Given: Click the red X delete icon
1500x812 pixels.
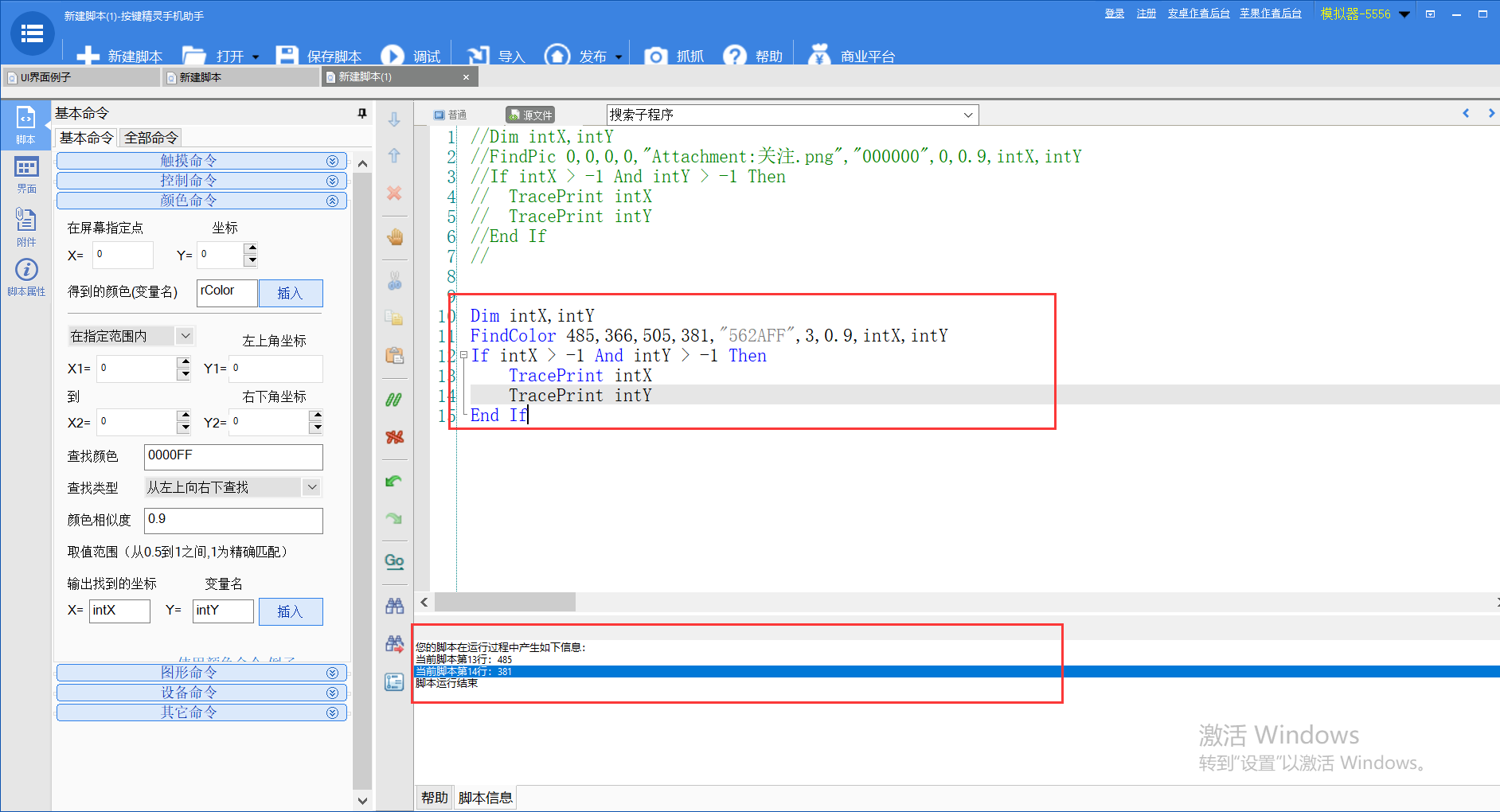Looking at the screenshot, I should tap(394, 193).
